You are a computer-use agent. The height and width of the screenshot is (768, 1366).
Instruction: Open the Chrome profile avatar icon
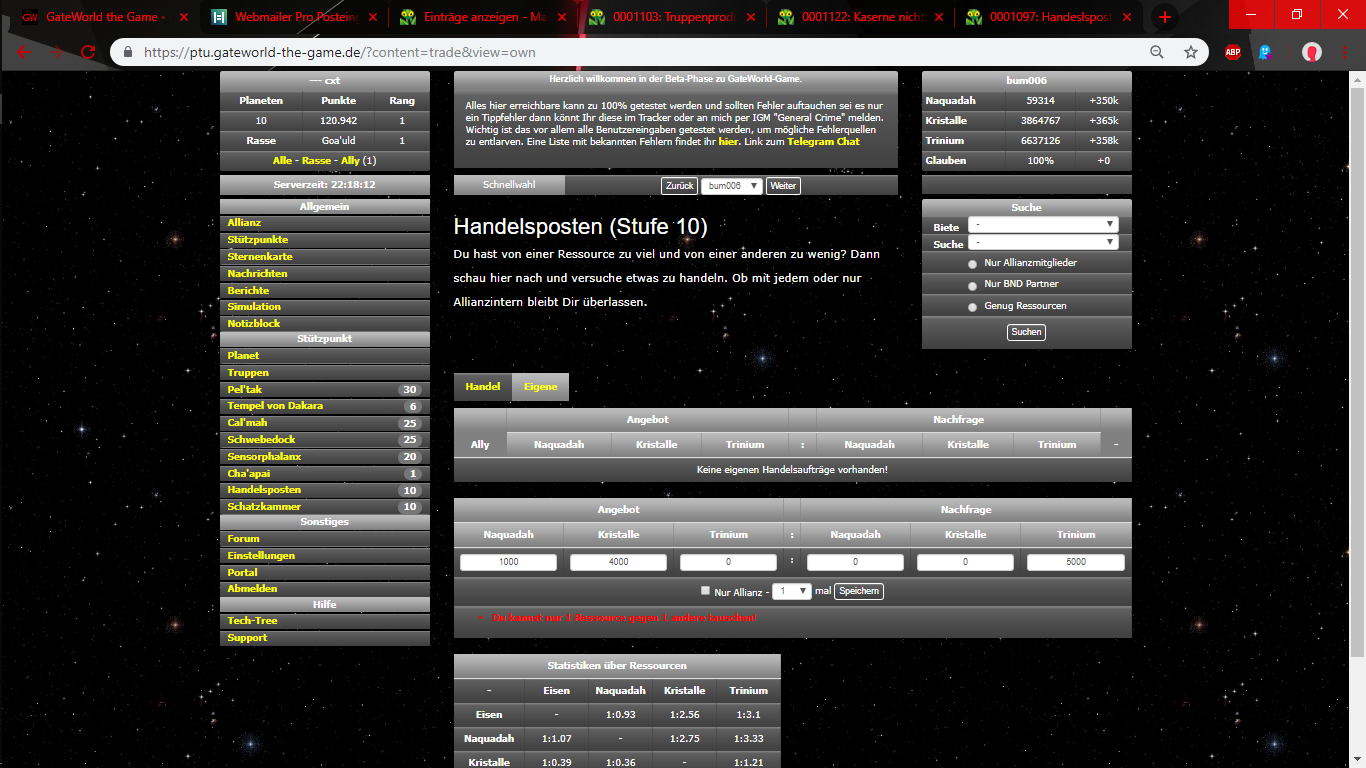point(1312,52)
